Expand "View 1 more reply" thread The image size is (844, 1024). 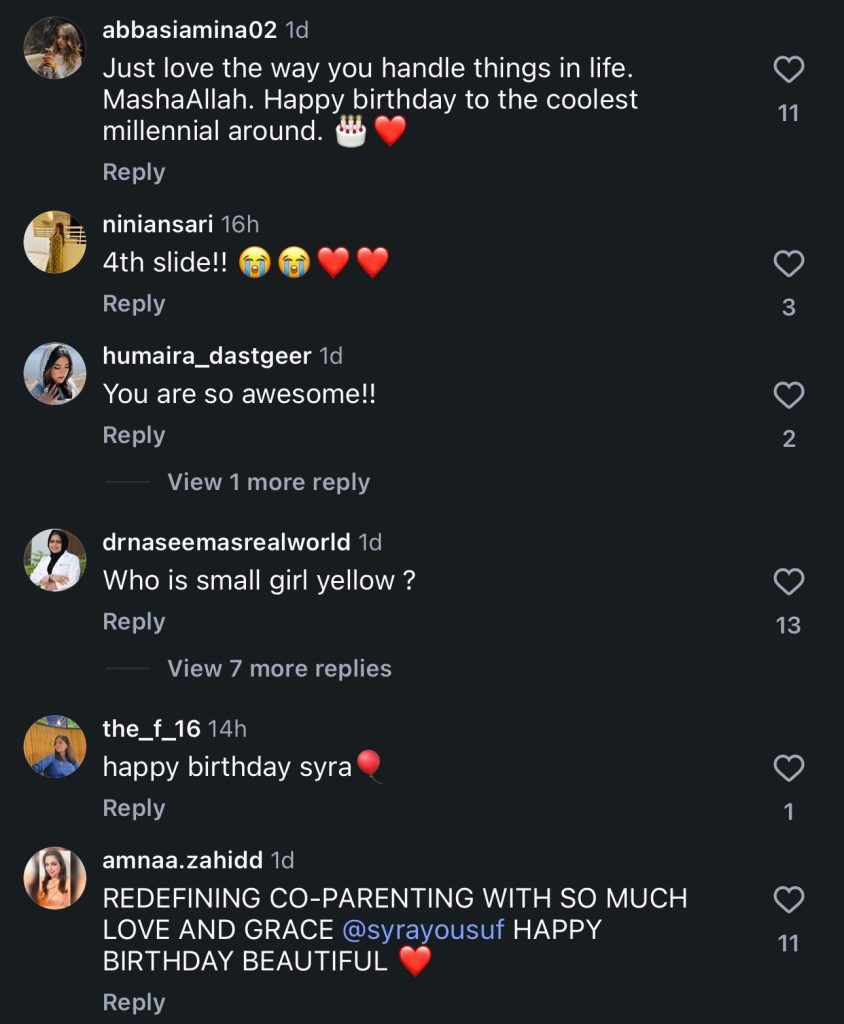coord(268,482)
